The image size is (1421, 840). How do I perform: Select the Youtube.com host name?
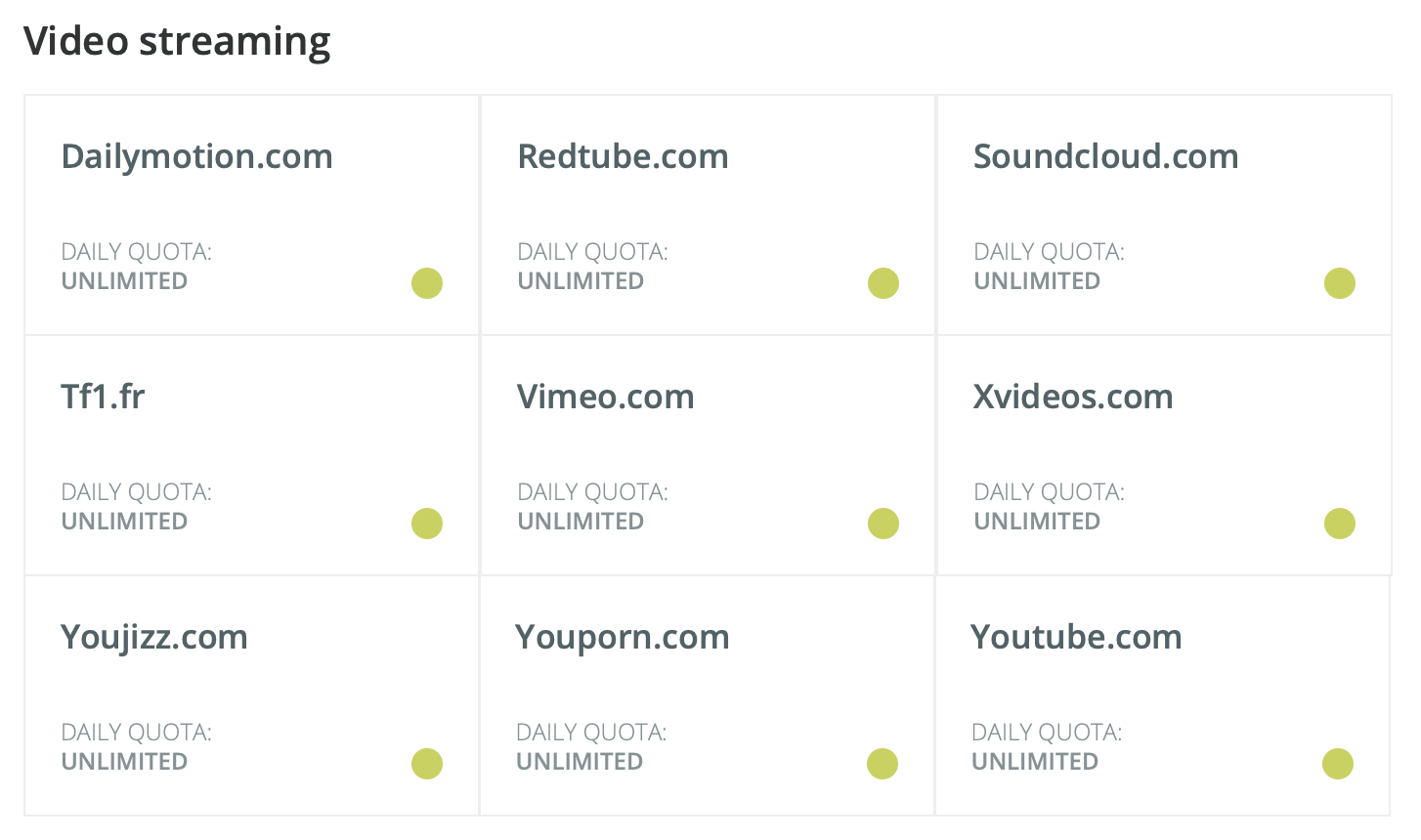pos(1076,637)
